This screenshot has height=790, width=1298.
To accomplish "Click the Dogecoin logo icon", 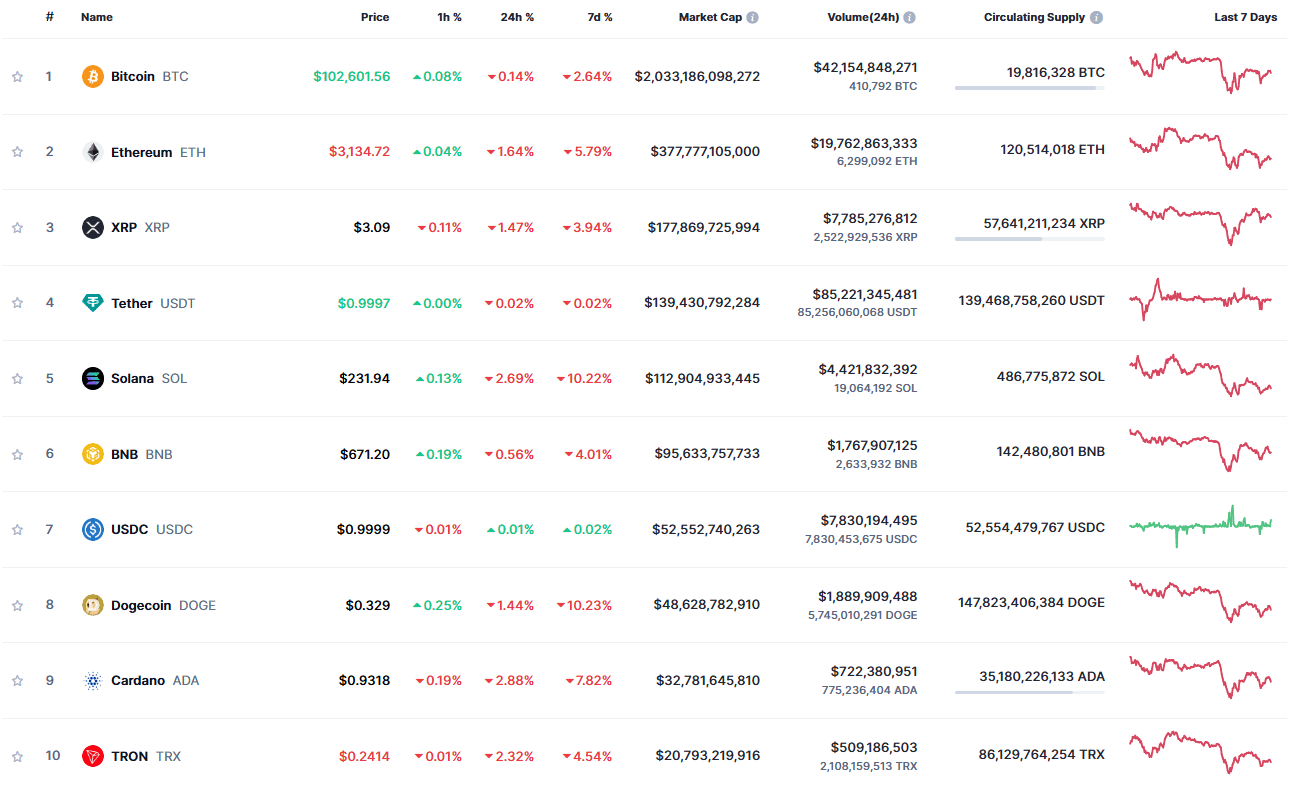I will [x=93, y=605].
